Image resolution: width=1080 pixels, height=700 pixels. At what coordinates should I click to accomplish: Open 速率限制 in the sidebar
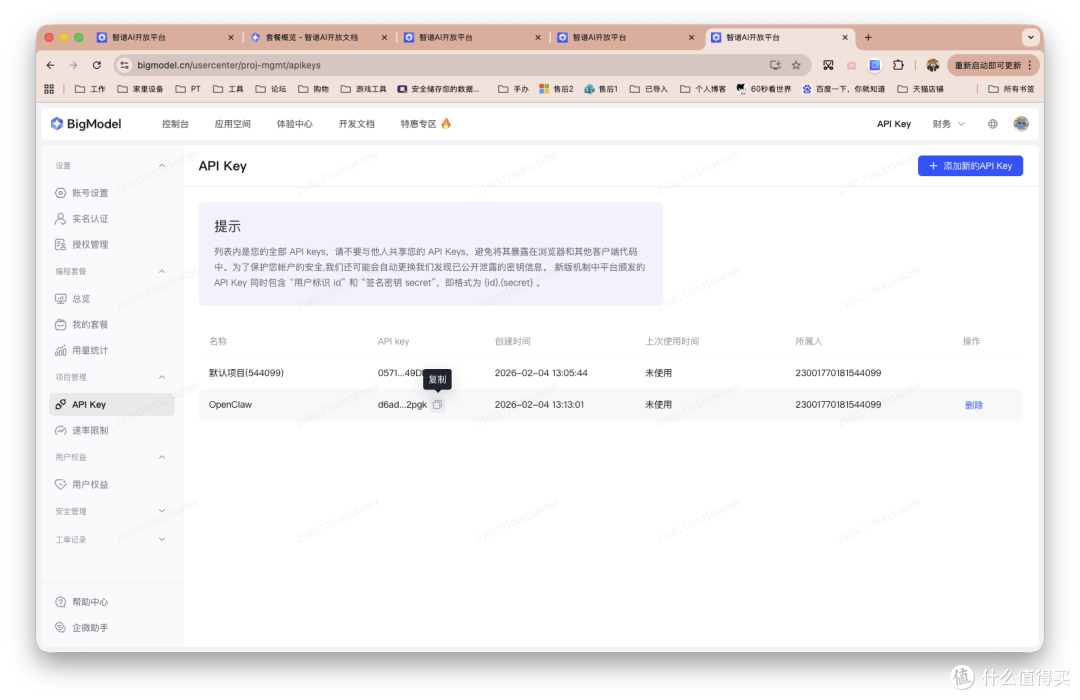[x=81, y=431]
